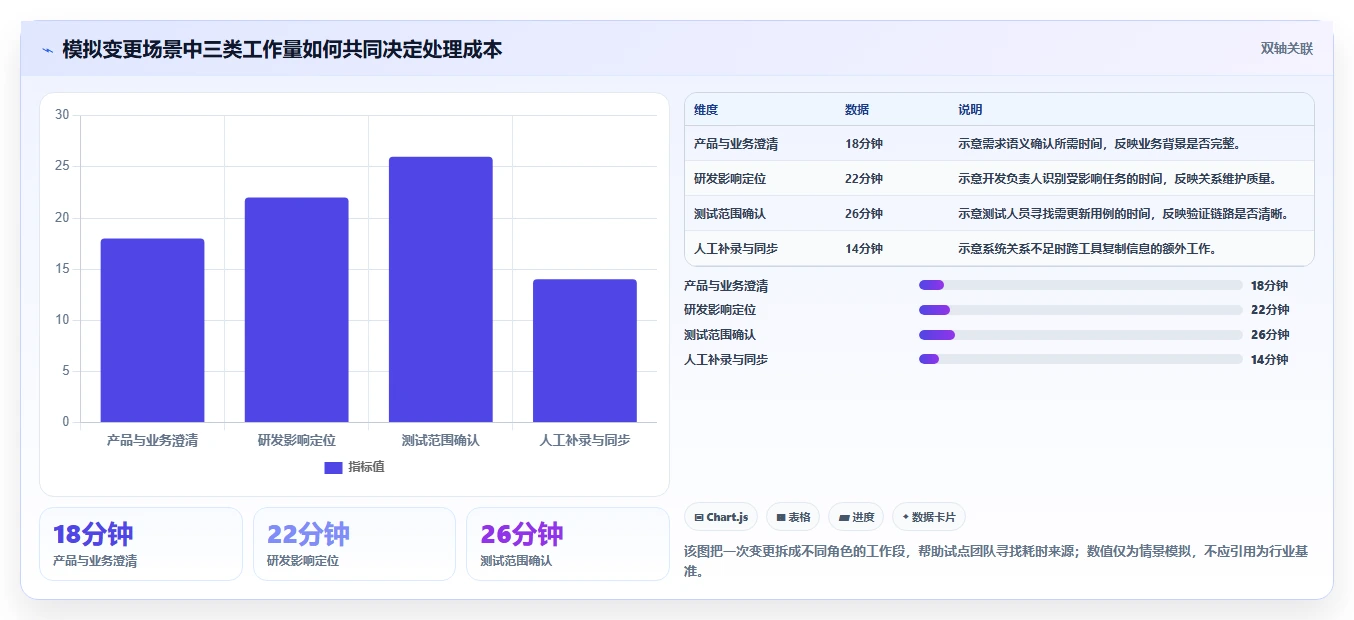Screen dimensions: 1354x620
Task: Click x-axis label 人工补录与同步
Action: (585, 440)
